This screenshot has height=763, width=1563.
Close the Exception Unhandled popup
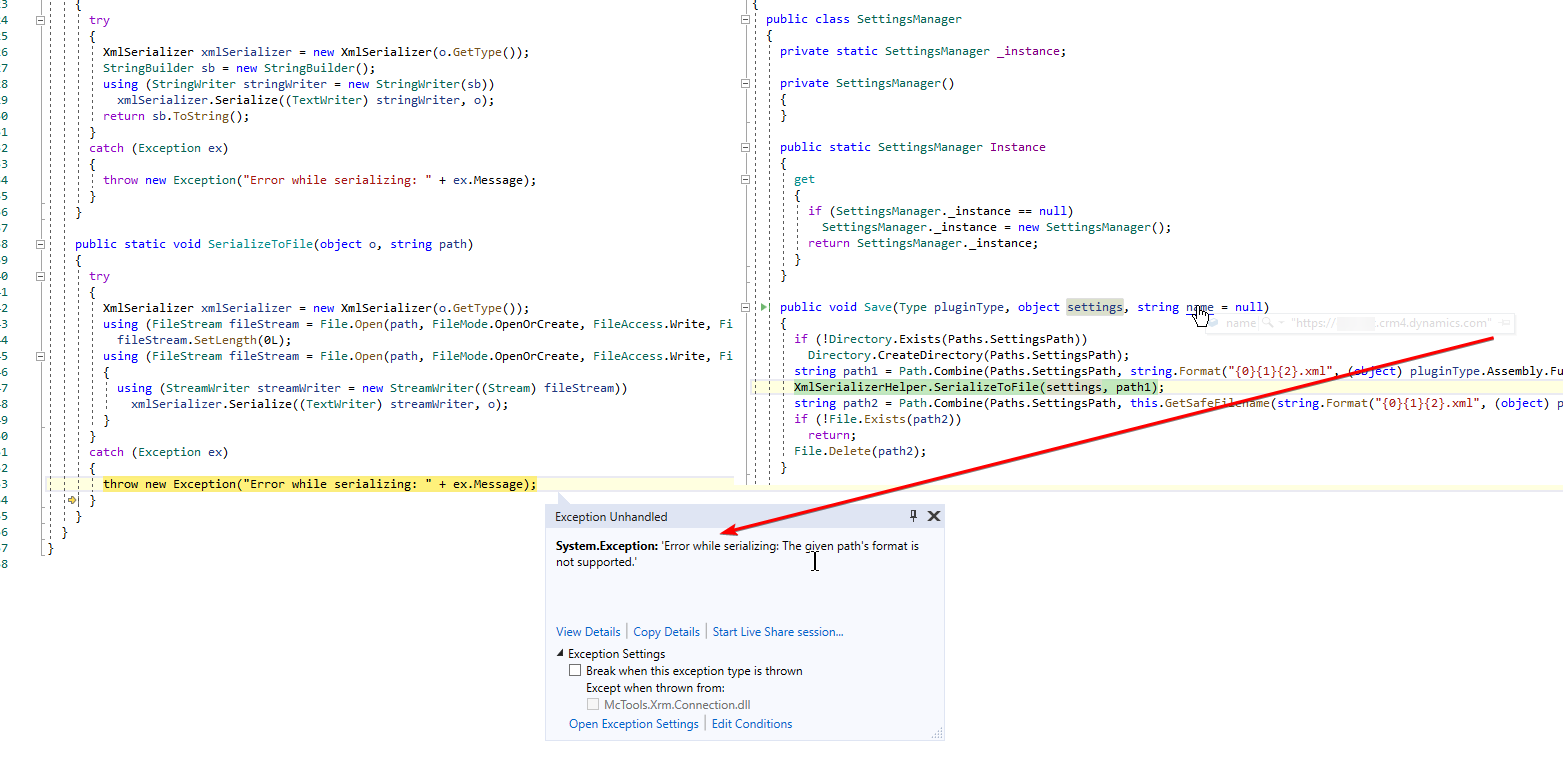coord(933,515)
